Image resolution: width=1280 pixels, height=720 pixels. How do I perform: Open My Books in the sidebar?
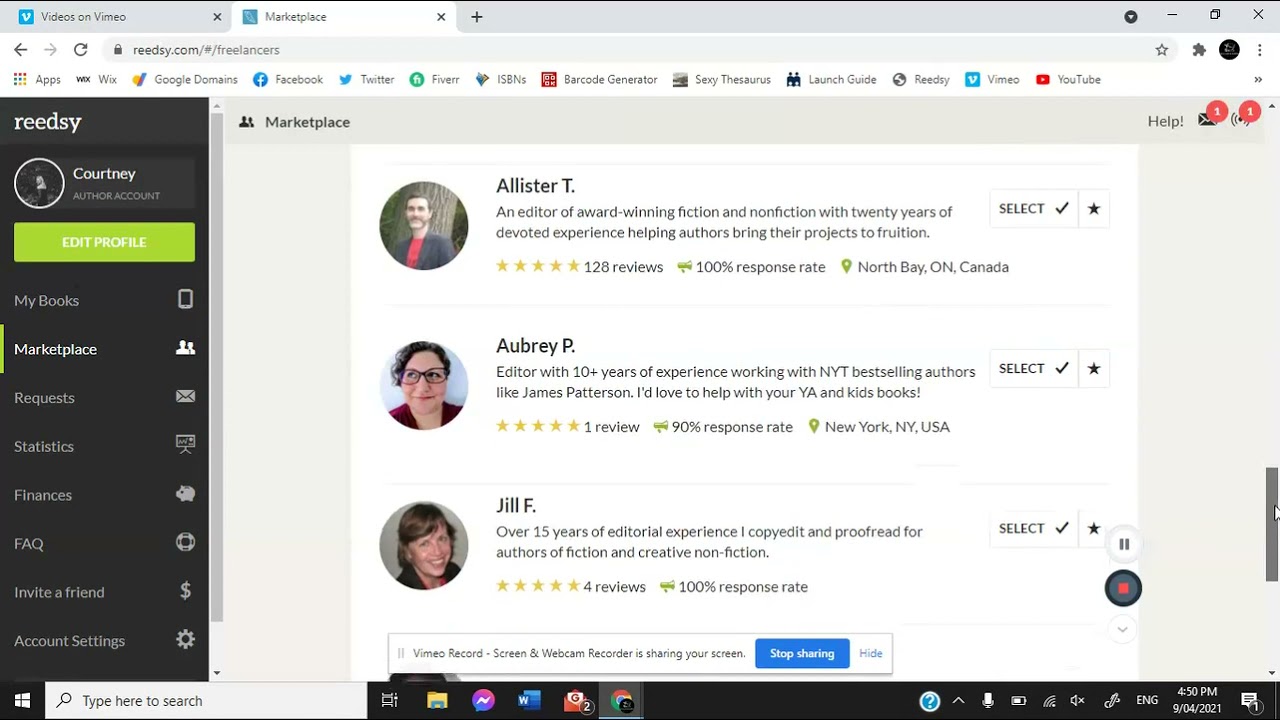point(104,300)
